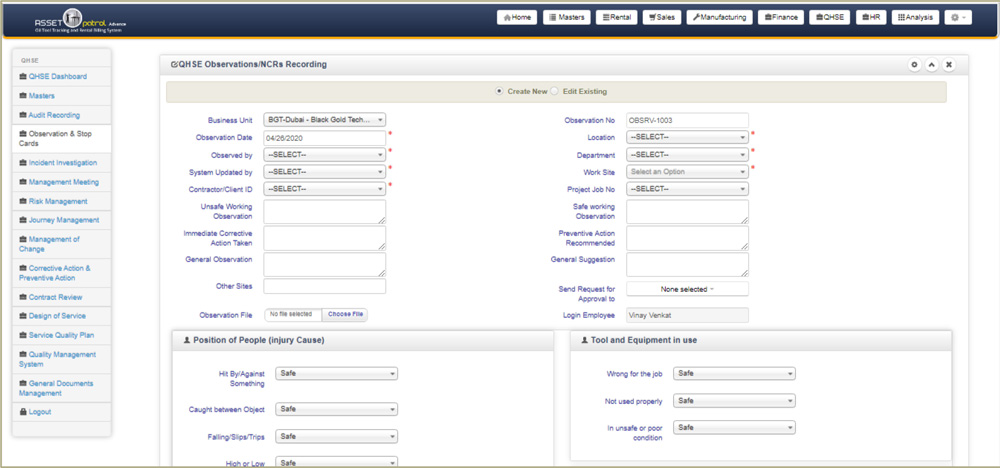The image size is (1000, 468).
Task: Open the None selected approval button
Action: click(x=686, y=289)
